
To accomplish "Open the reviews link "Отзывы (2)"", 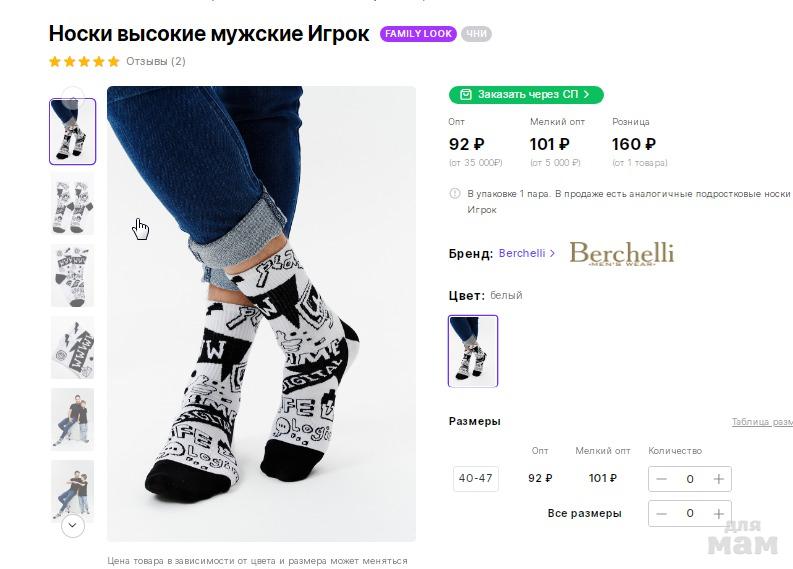I will point(155,62).
